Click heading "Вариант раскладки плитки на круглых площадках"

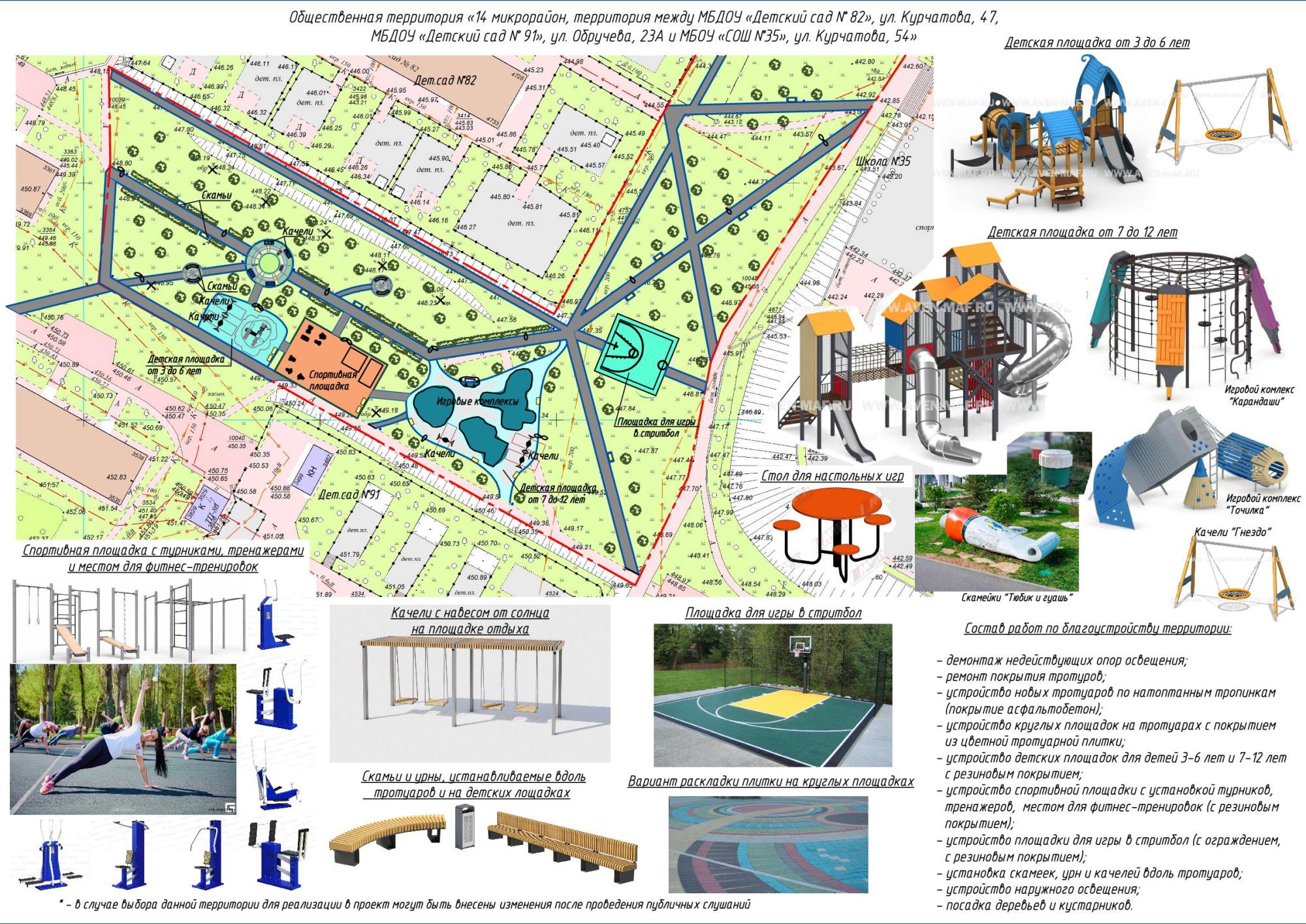[x=771, y=782]
